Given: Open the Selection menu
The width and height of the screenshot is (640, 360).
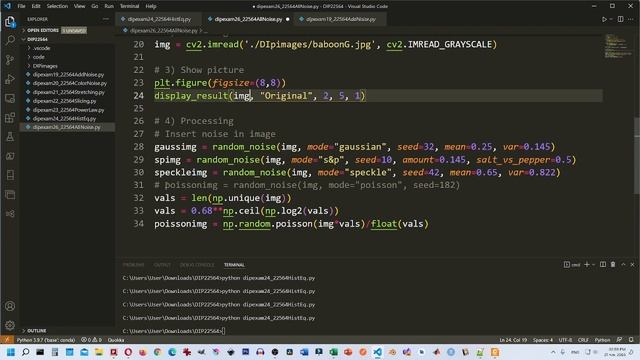Looking at the screenshot, I should tap(57, 6).
